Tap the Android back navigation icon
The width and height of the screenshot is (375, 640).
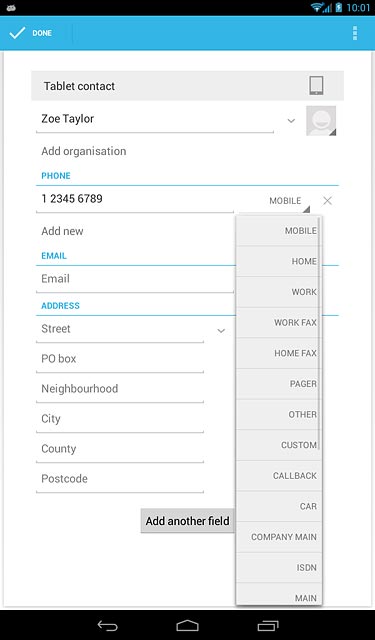pyautogui.click(x=107, y=625)
